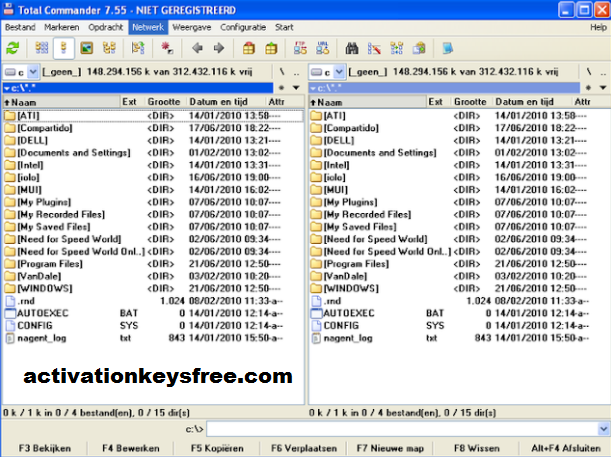This screenshot has height=457, width=611.
Task: Select [WINDOWS] folder in right pane
Action: [459, 288]
